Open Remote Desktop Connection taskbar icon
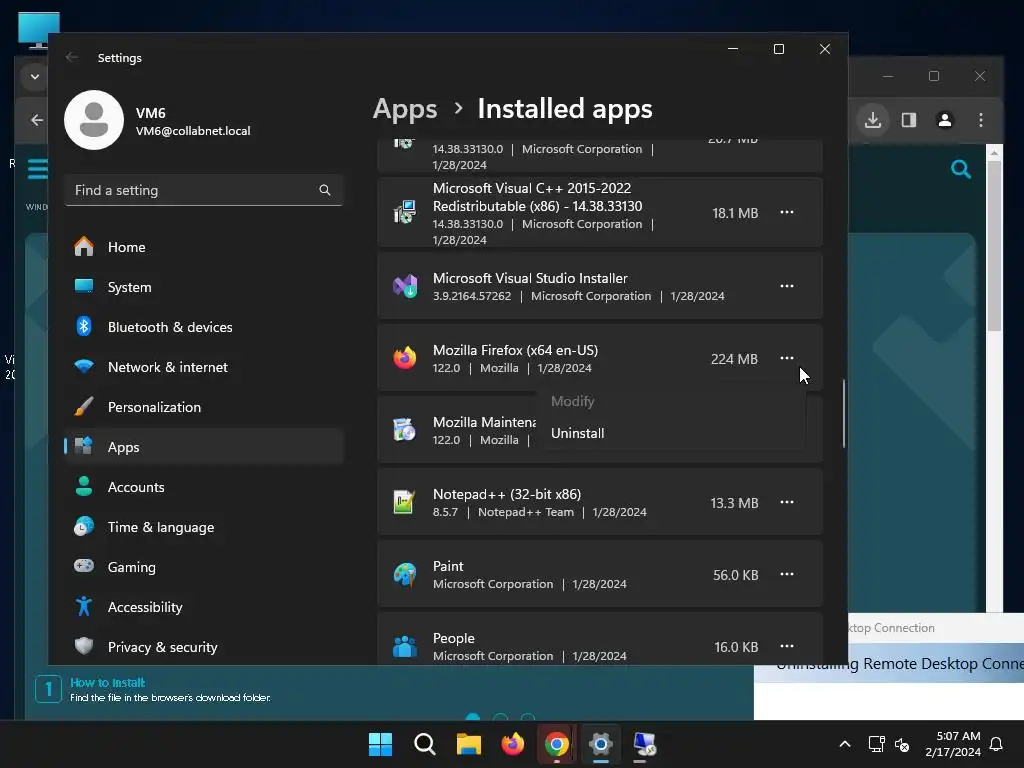 645,744
